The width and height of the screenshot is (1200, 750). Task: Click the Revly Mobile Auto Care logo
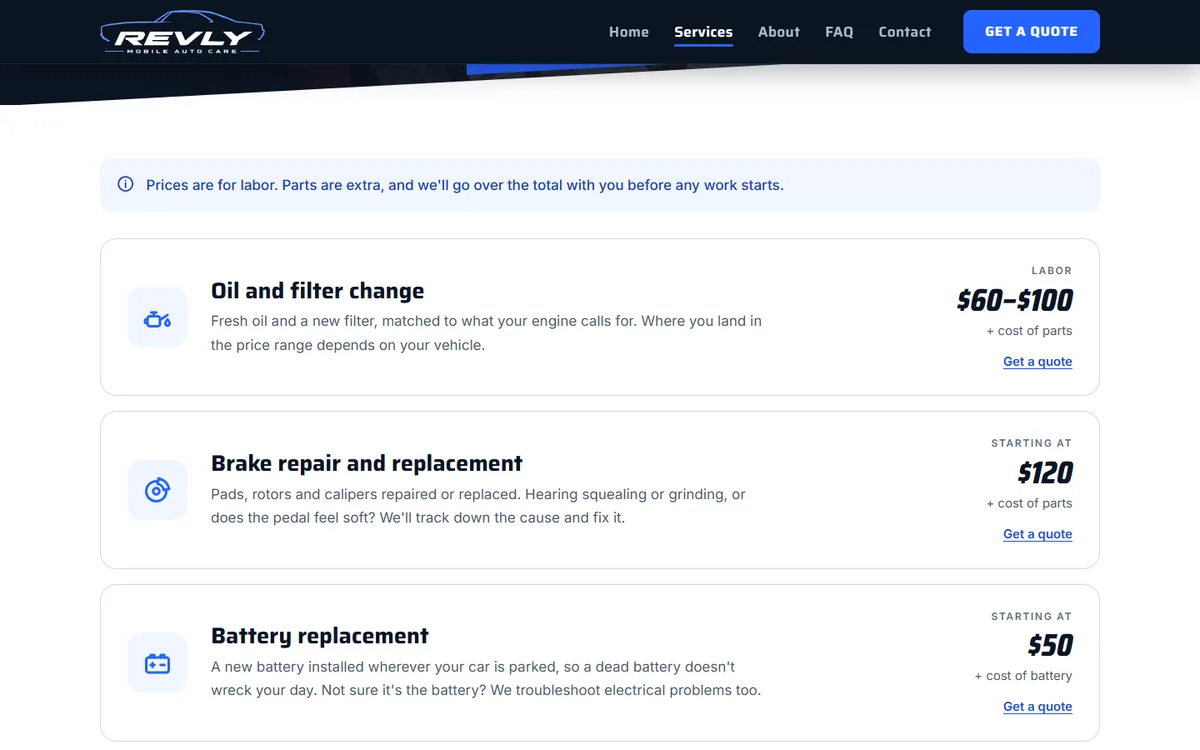182,32
